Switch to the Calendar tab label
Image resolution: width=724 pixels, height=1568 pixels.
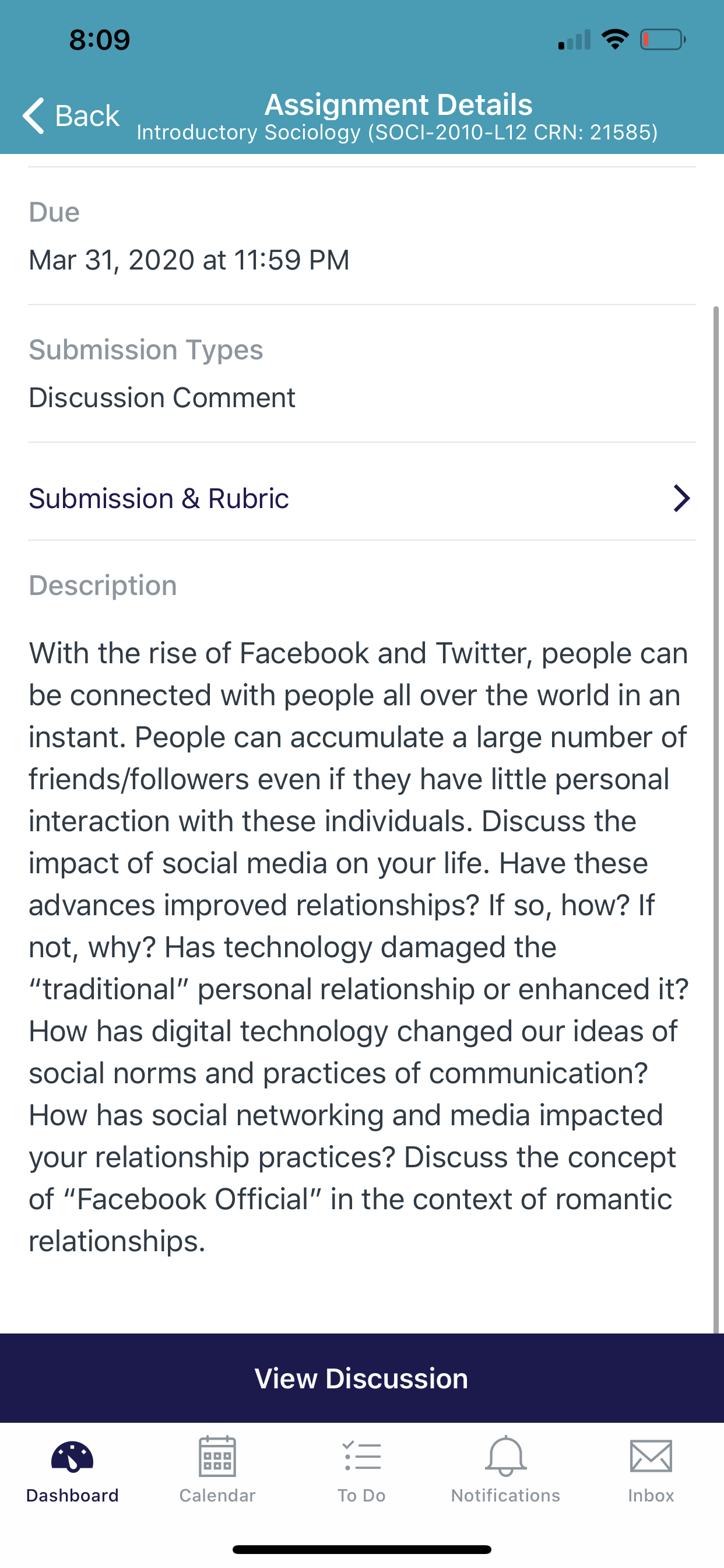point(217,1496)
